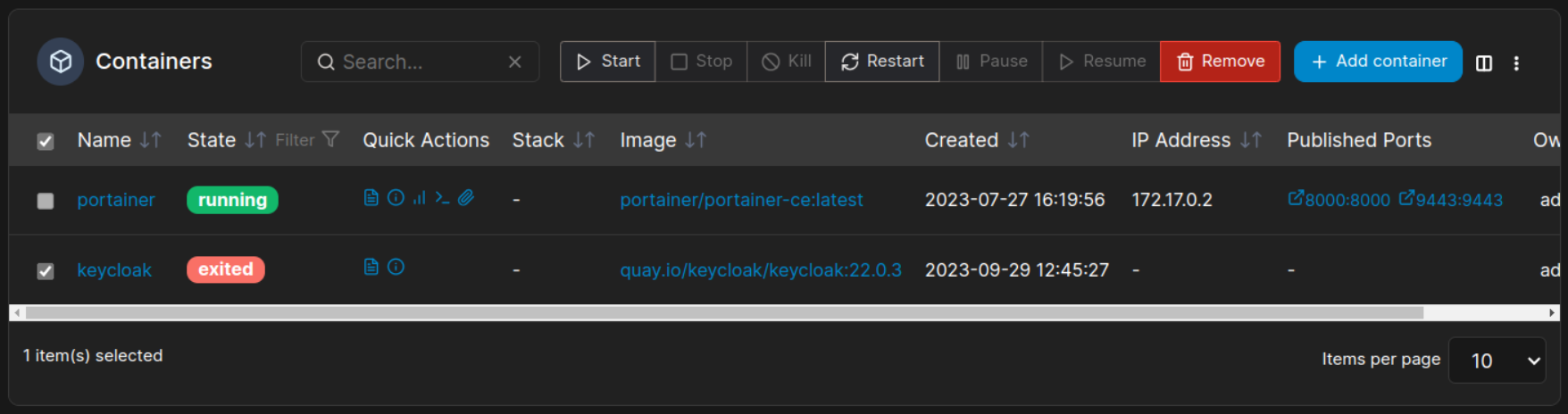Check the portainer row checkbox

click(x=46, y=201)
